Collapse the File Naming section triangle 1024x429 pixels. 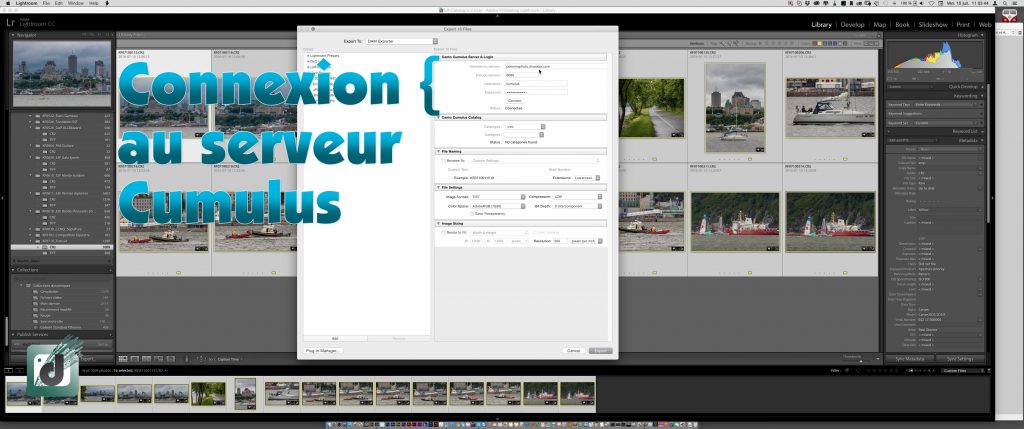438,151
